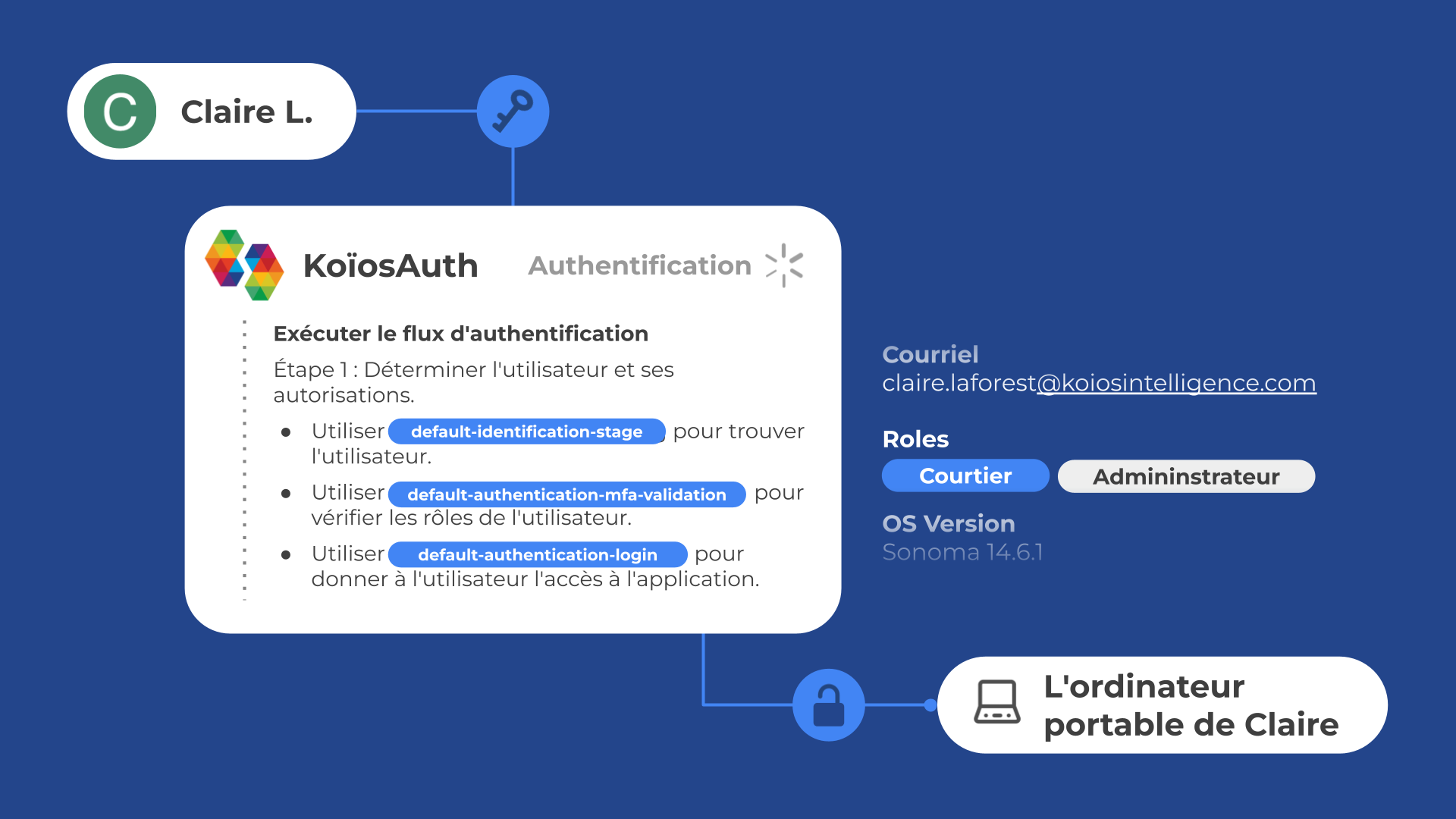Click the blue padlock icon circle
Image resolution: width=1456 pixels, height=819 pixels.
point(828,704)
